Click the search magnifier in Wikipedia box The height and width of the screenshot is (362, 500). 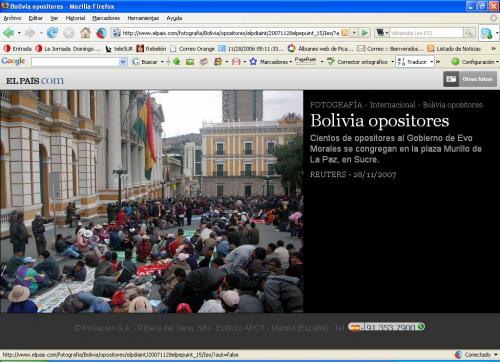tap(469, 33)
